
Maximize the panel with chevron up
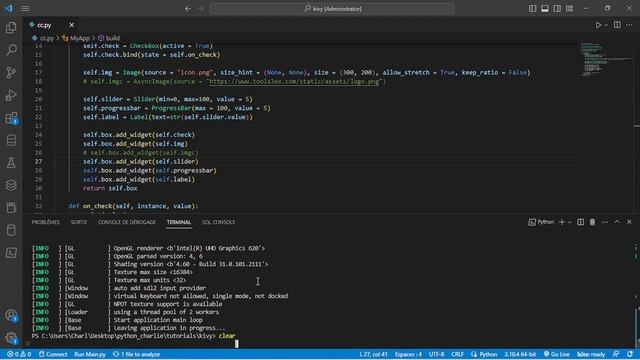pos(617,222)
